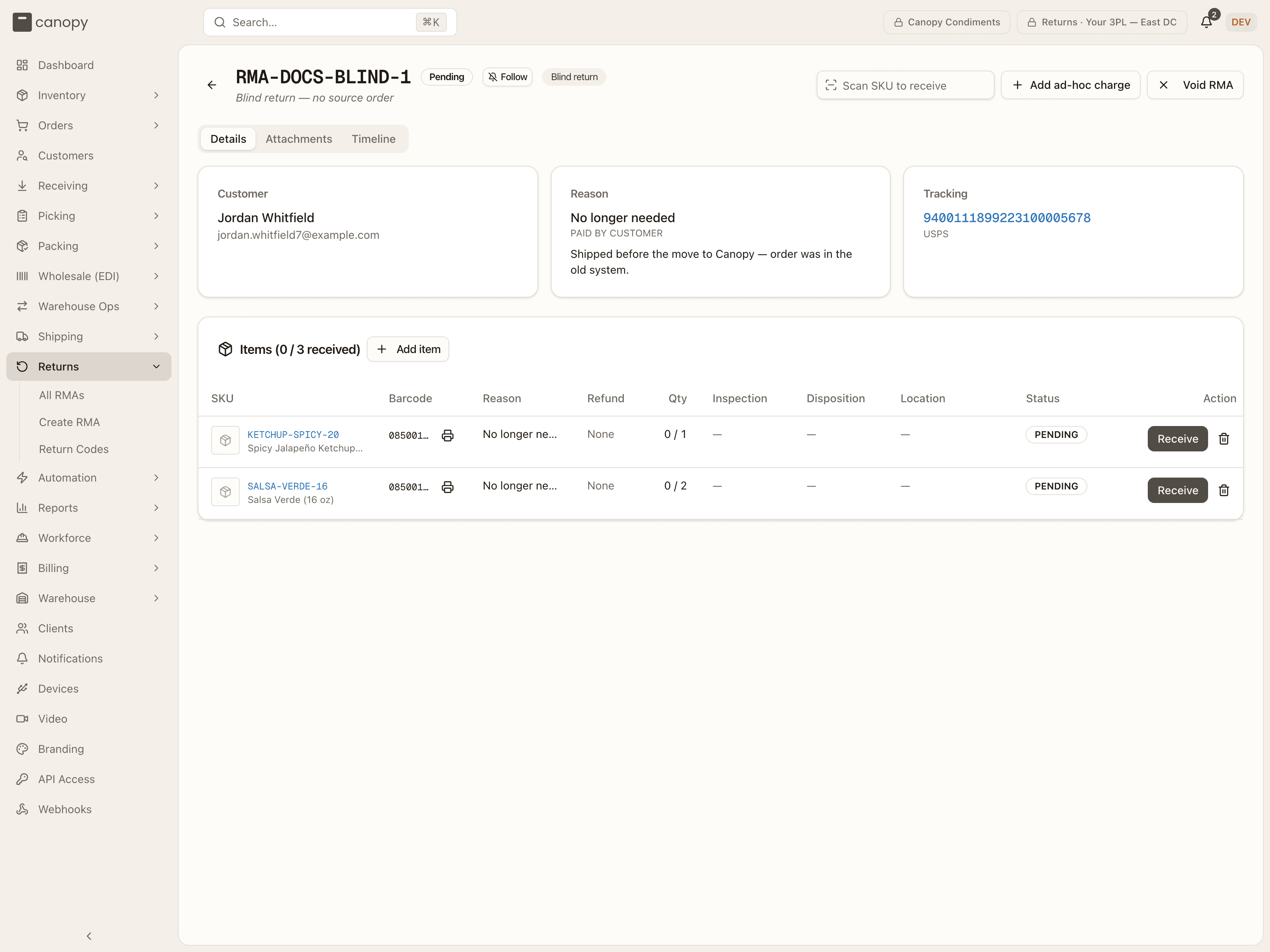
Task: Open Customers in the sidebar
Action: pos(89,155)
